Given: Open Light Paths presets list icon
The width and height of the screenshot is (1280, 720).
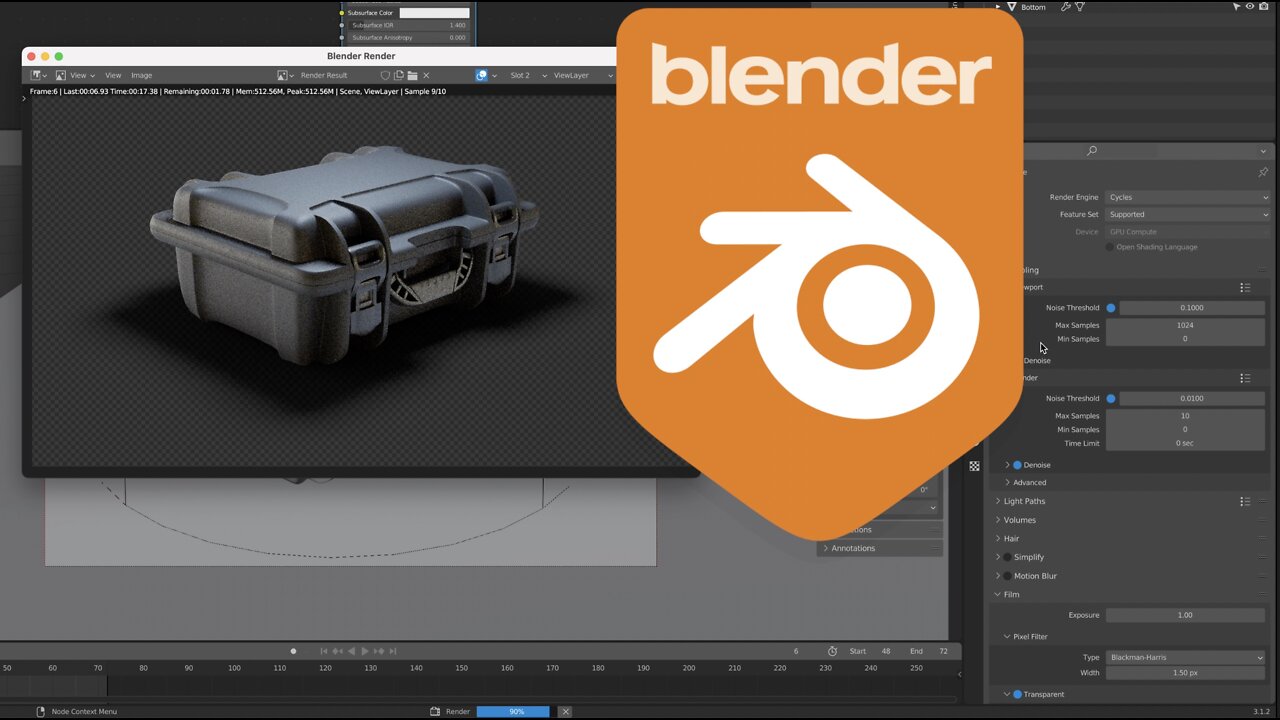Looking at the screenshot, I should point(1245,501).
